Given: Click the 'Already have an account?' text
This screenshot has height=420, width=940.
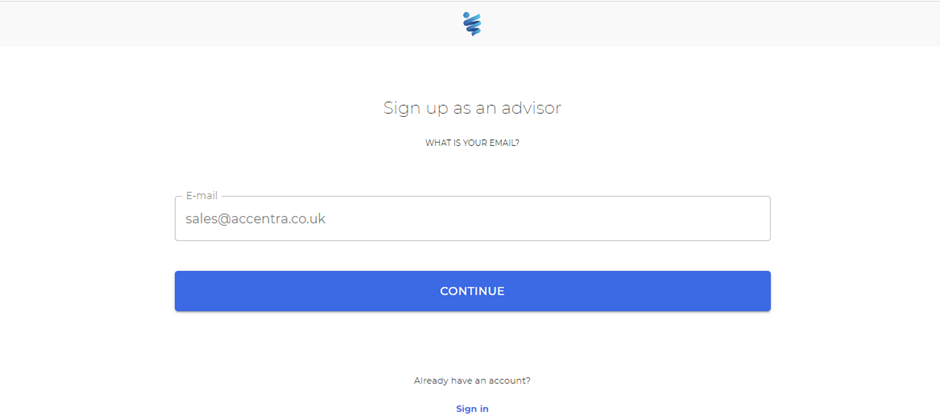Looking at the screenshot, I should tap(472, 380).
